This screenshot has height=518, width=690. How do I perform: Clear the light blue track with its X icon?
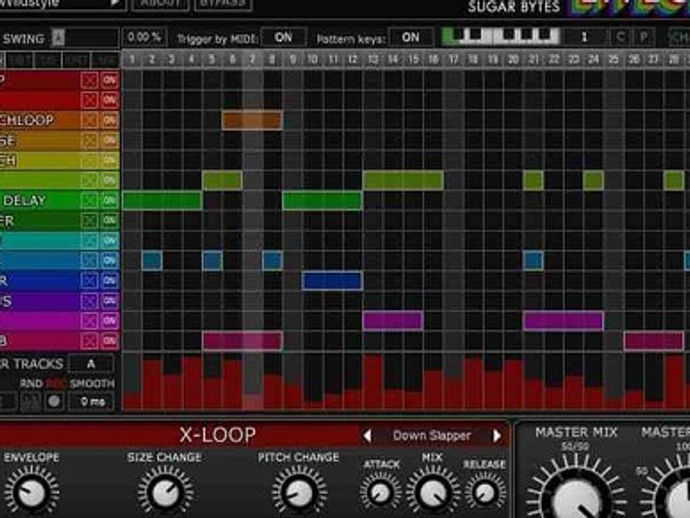(x=89, y=261)
